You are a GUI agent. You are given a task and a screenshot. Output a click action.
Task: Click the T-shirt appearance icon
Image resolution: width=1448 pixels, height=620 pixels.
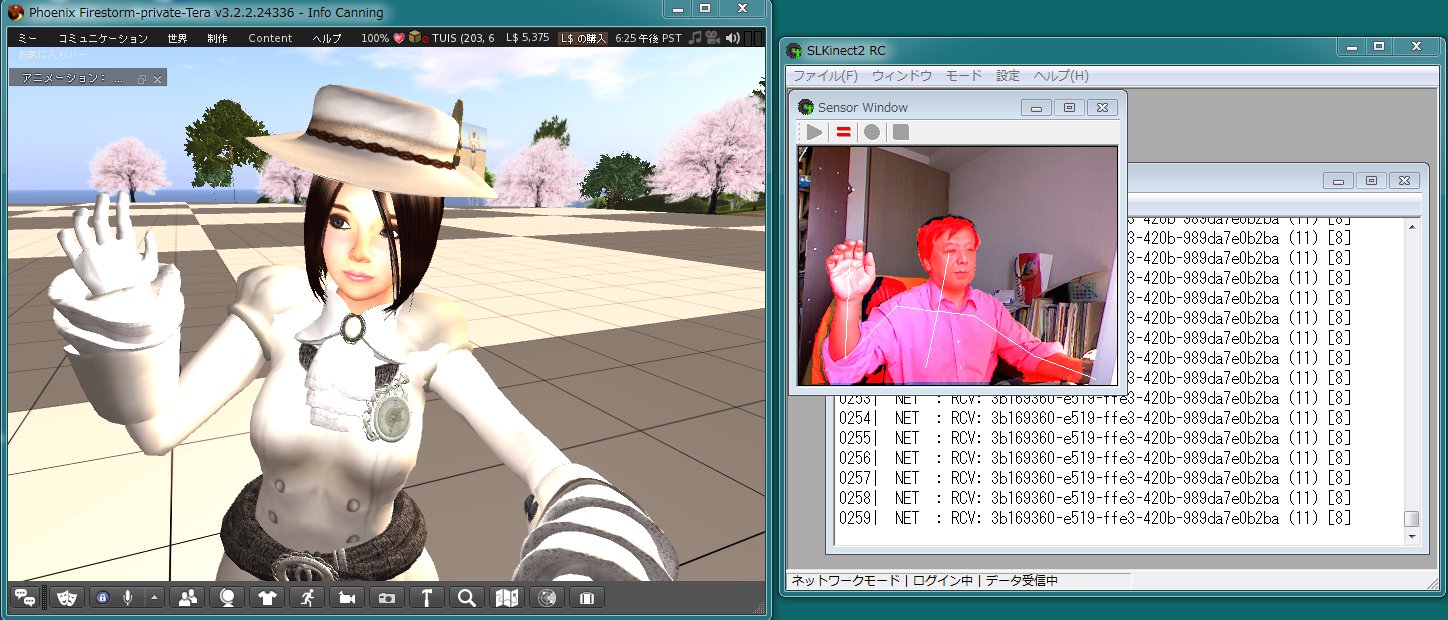click(267, 597)
